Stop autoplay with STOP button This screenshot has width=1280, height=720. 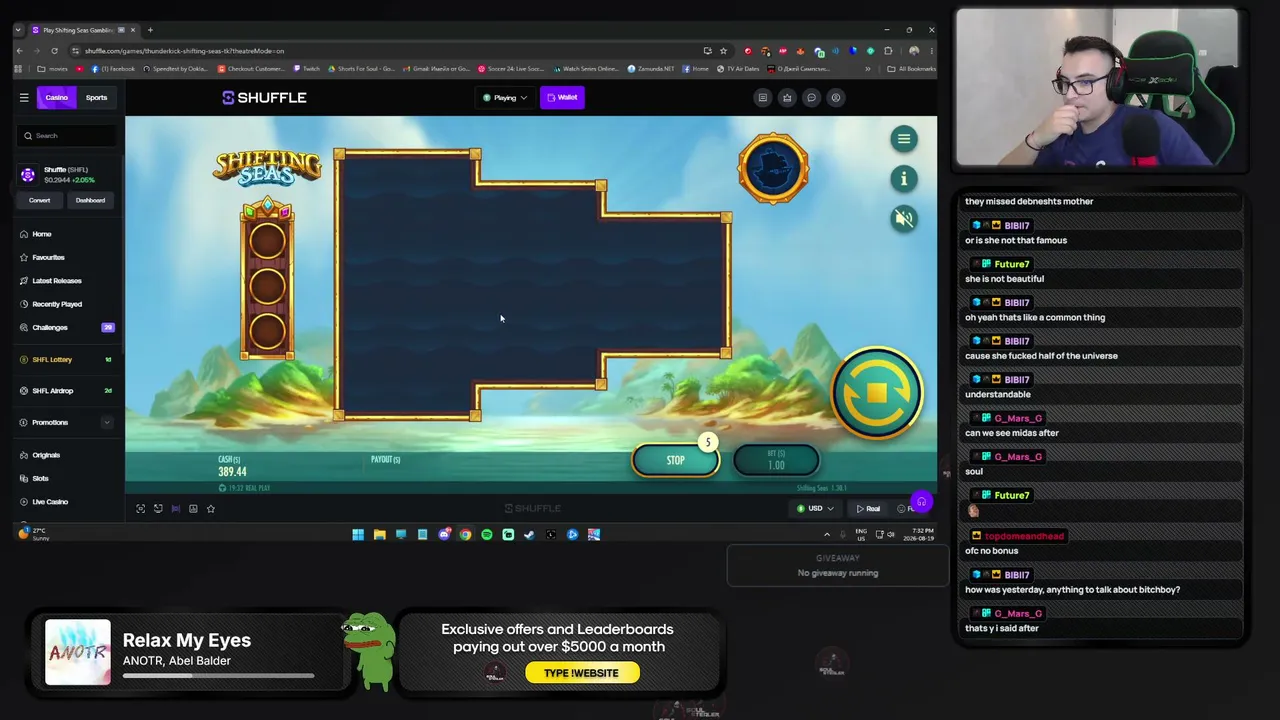click(675, 460)
